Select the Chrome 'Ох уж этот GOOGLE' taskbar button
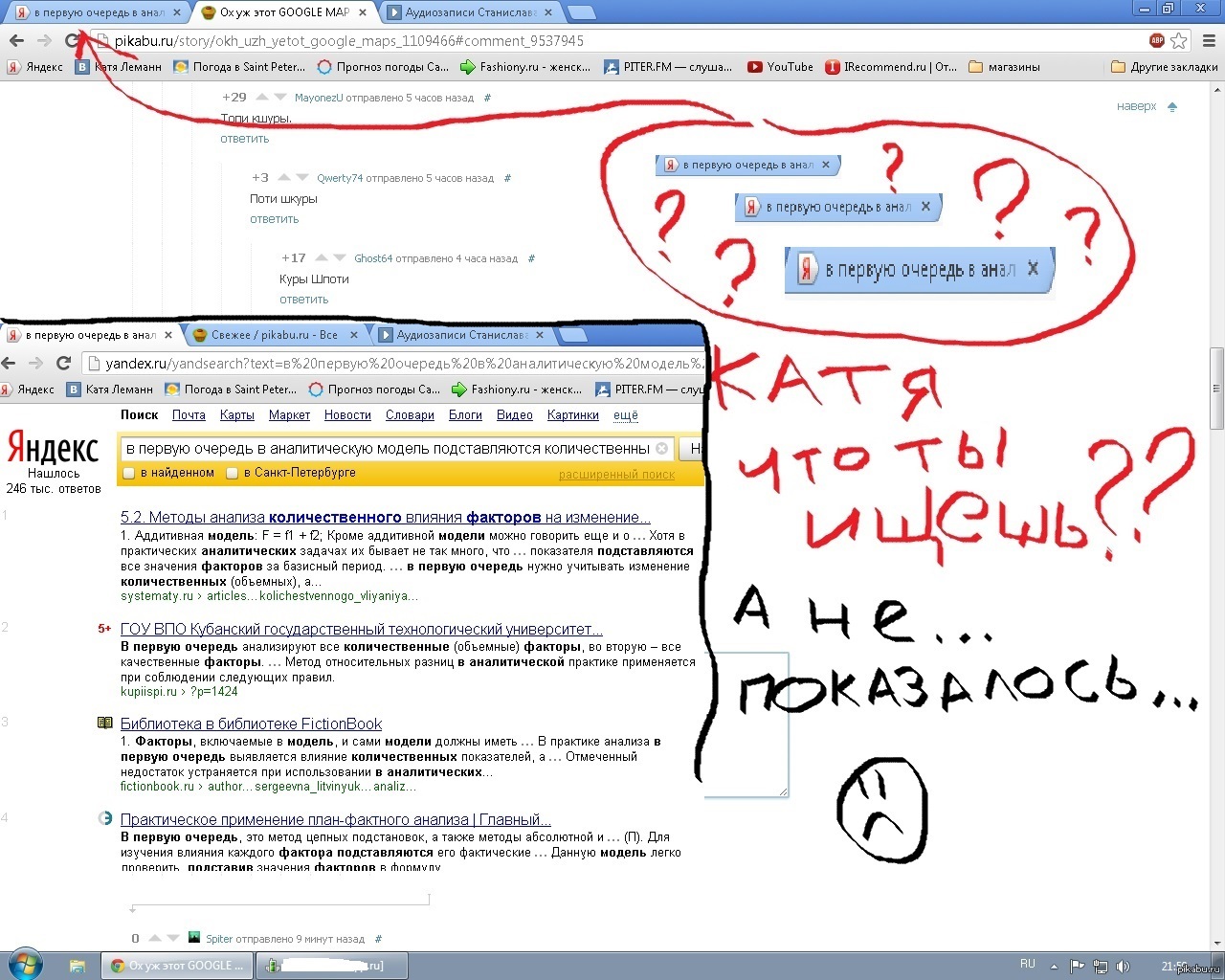1225x980 pixels. [x=177, y=966]
